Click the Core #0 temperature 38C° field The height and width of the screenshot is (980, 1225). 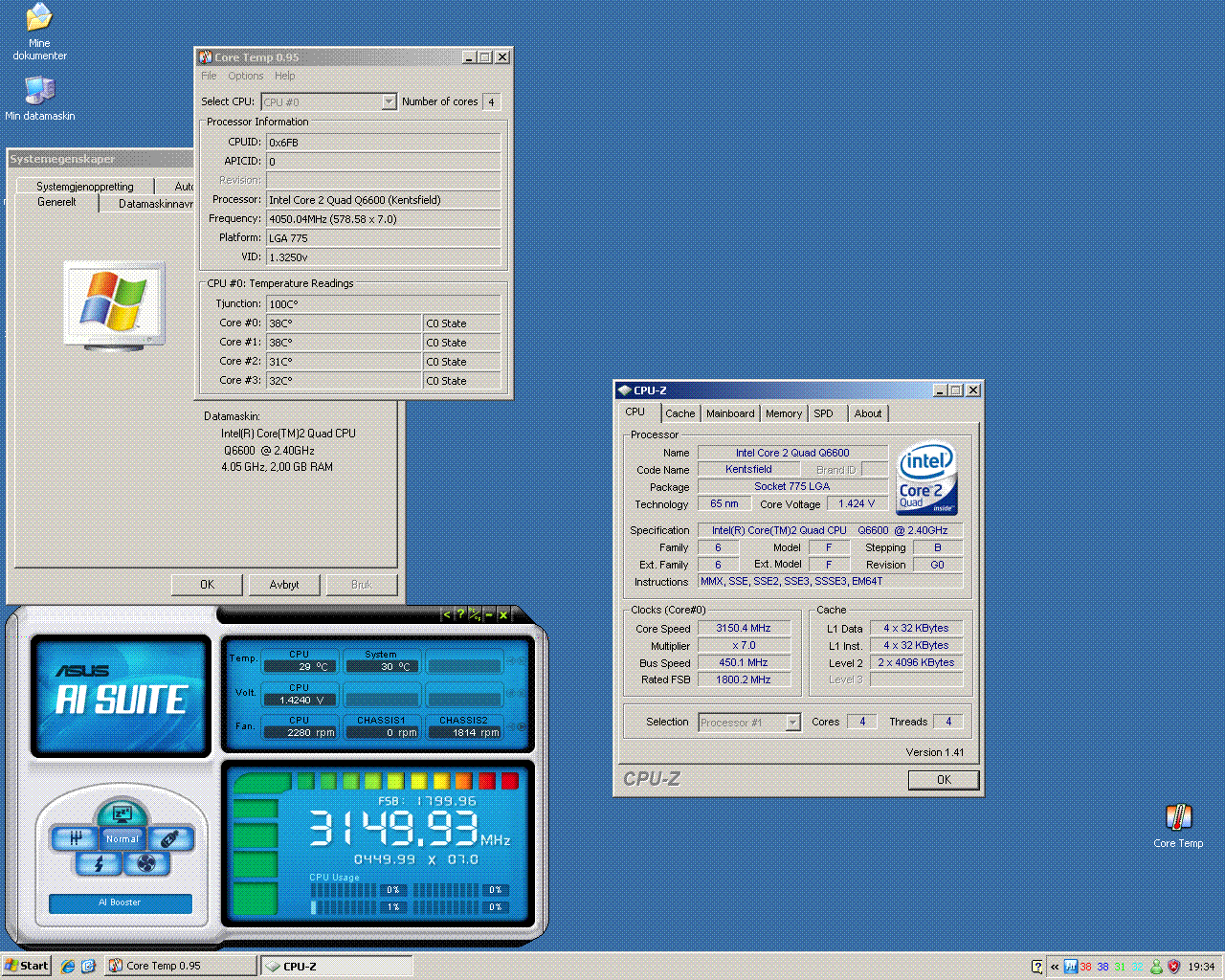[344, 323]
